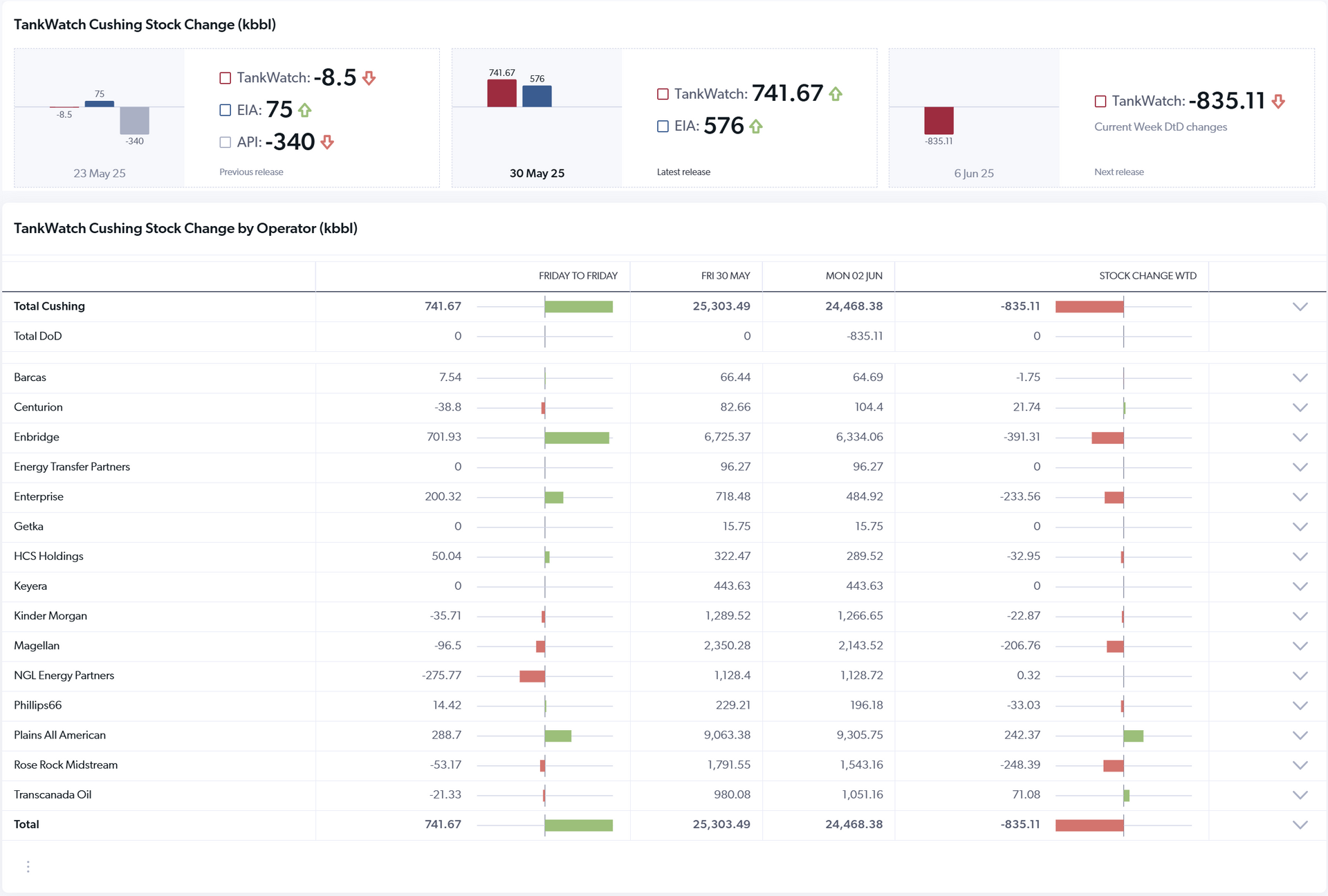Sort by MON 02 JUN column header
Image resolution: width=1328 pixels, height=896 pixels.
(x=854, y=276)
